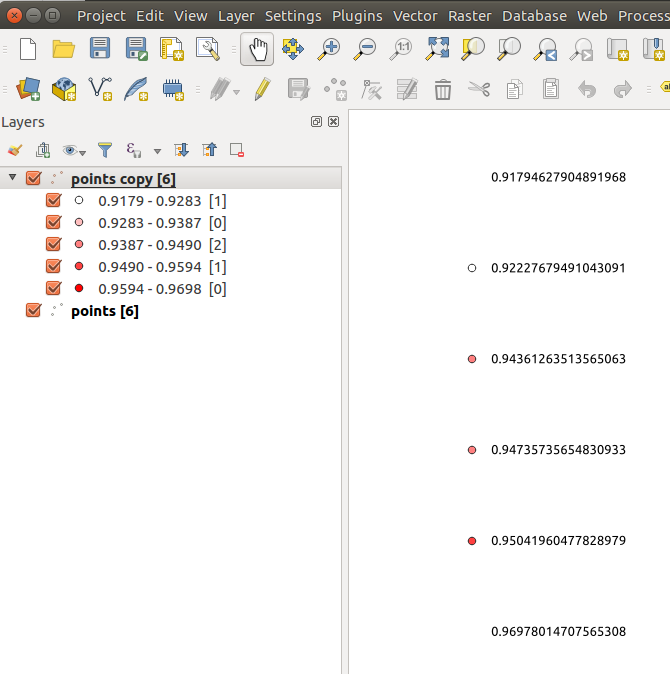Click the Redo arrow icon

pos(623,89)
